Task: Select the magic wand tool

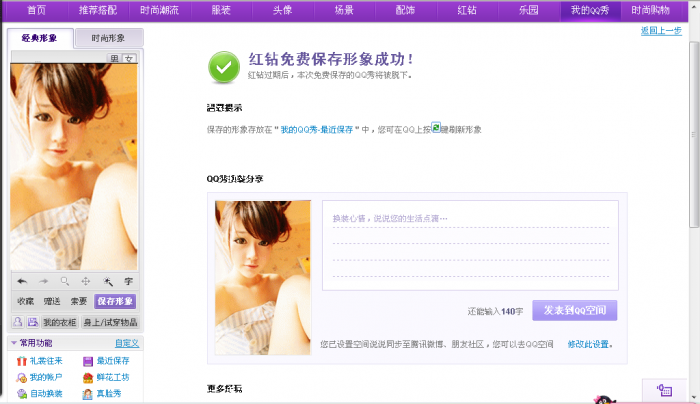Action: point(108,281)
